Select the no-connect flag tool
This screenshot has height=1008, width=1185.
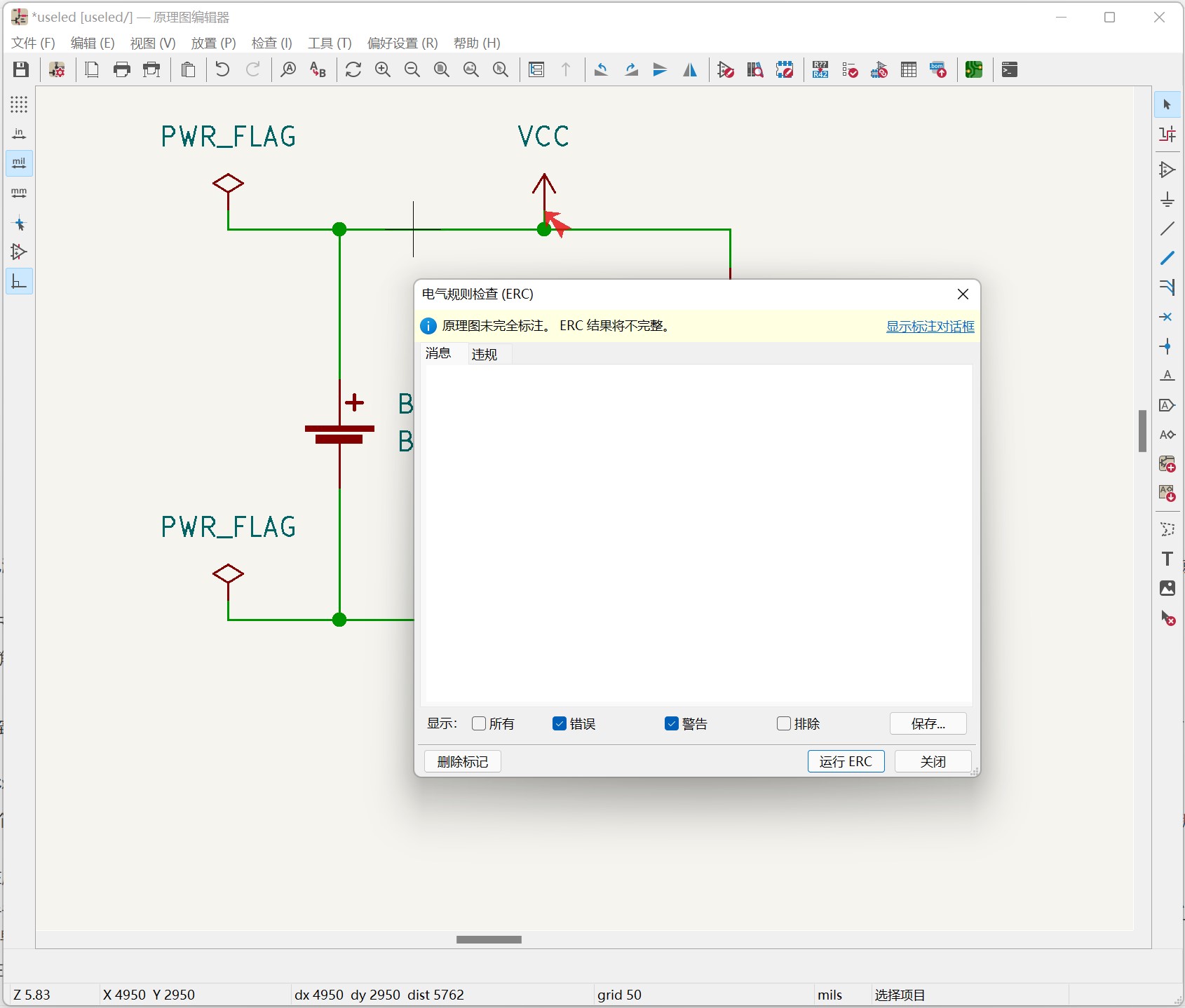(1167, 317)
